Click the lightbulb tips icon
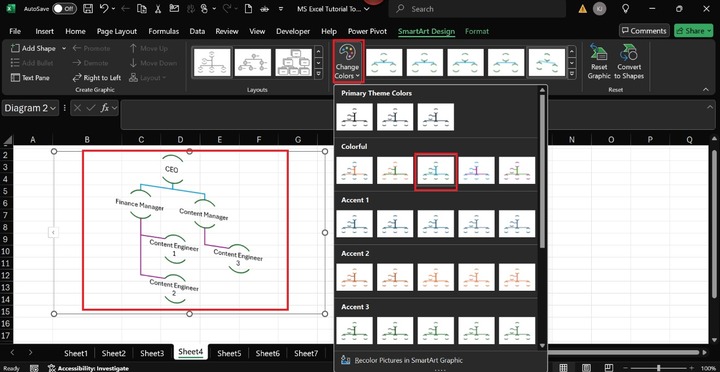This screenshot has width=720, height=372. (x=624, y=9)
